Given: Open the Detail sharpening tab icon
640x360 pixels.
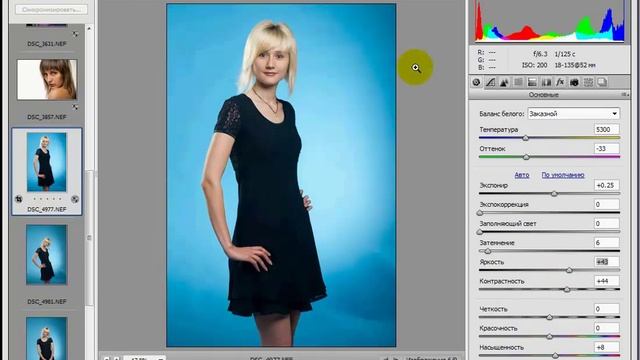Looking at the screenshot, I should (504, 82).
